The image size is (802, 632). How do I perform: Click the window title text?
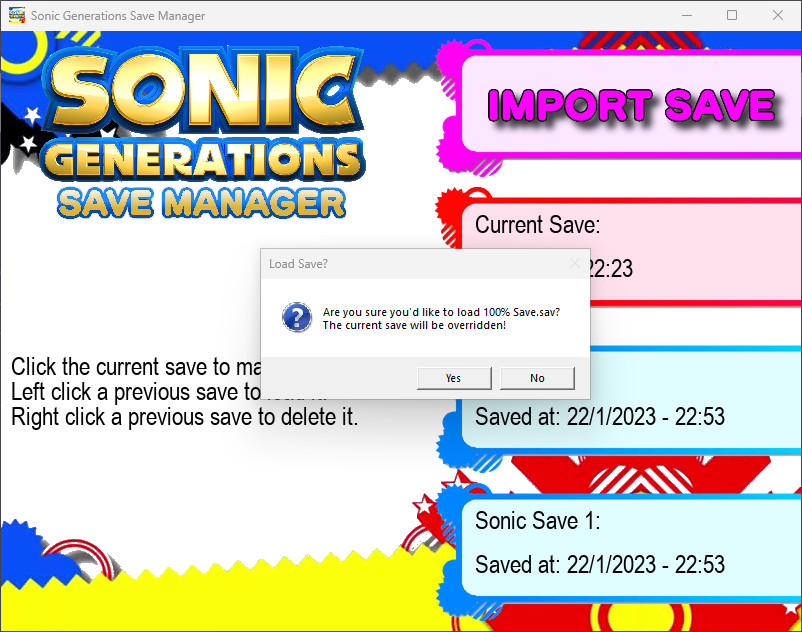tap(118, 16)
